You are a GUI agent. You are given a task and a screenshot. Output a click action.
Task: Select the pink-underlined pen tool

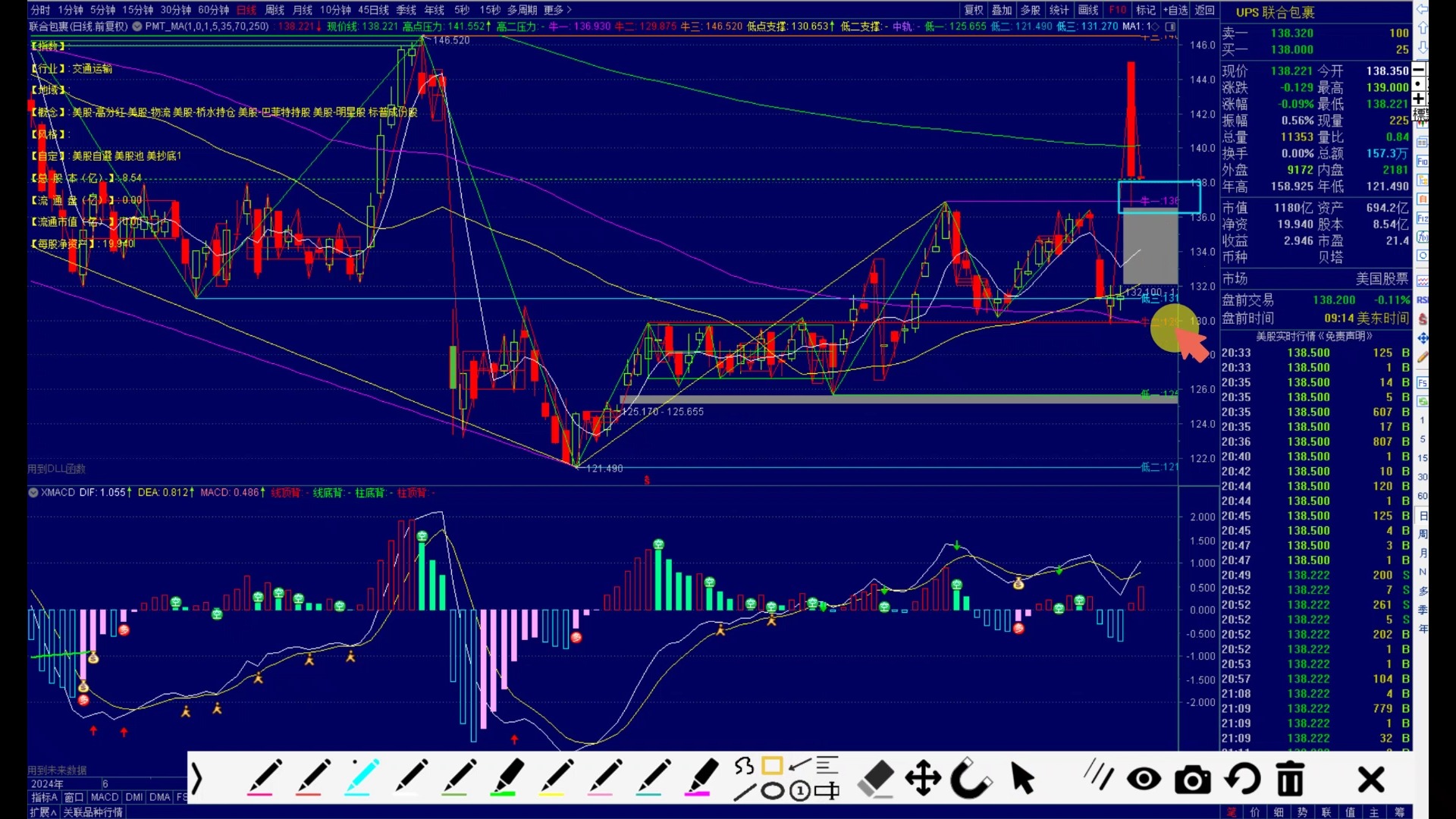[x=264, y=778]
